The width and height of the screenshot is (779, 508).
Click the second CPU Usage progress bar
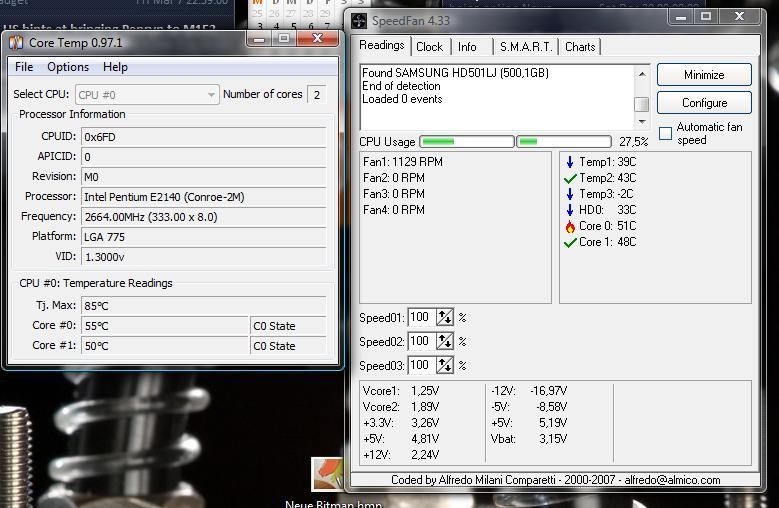tap(564, 142)
